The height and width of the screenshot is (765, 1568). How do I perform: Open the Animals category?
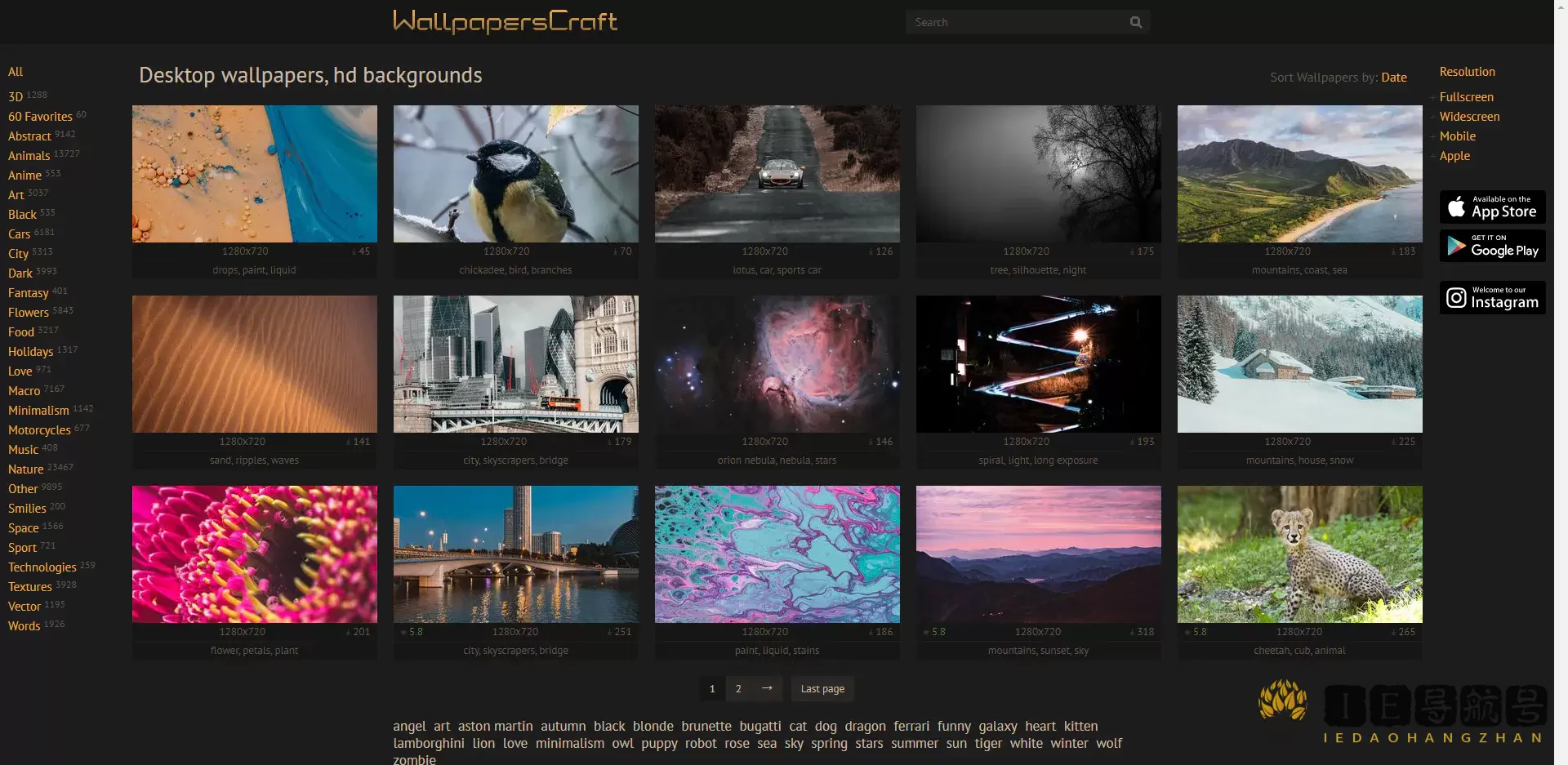pos(29,156)
